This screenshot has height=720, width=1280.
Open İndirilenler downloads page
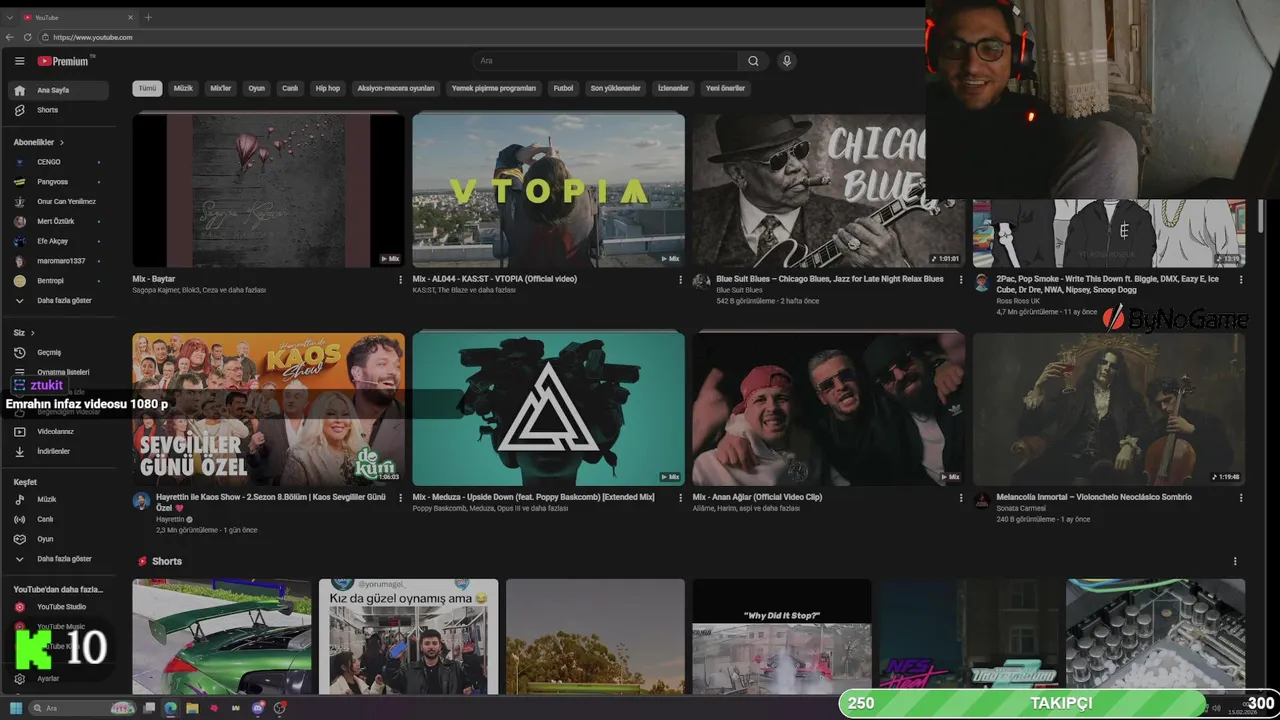pyautogui.click(x=60, y=451)
